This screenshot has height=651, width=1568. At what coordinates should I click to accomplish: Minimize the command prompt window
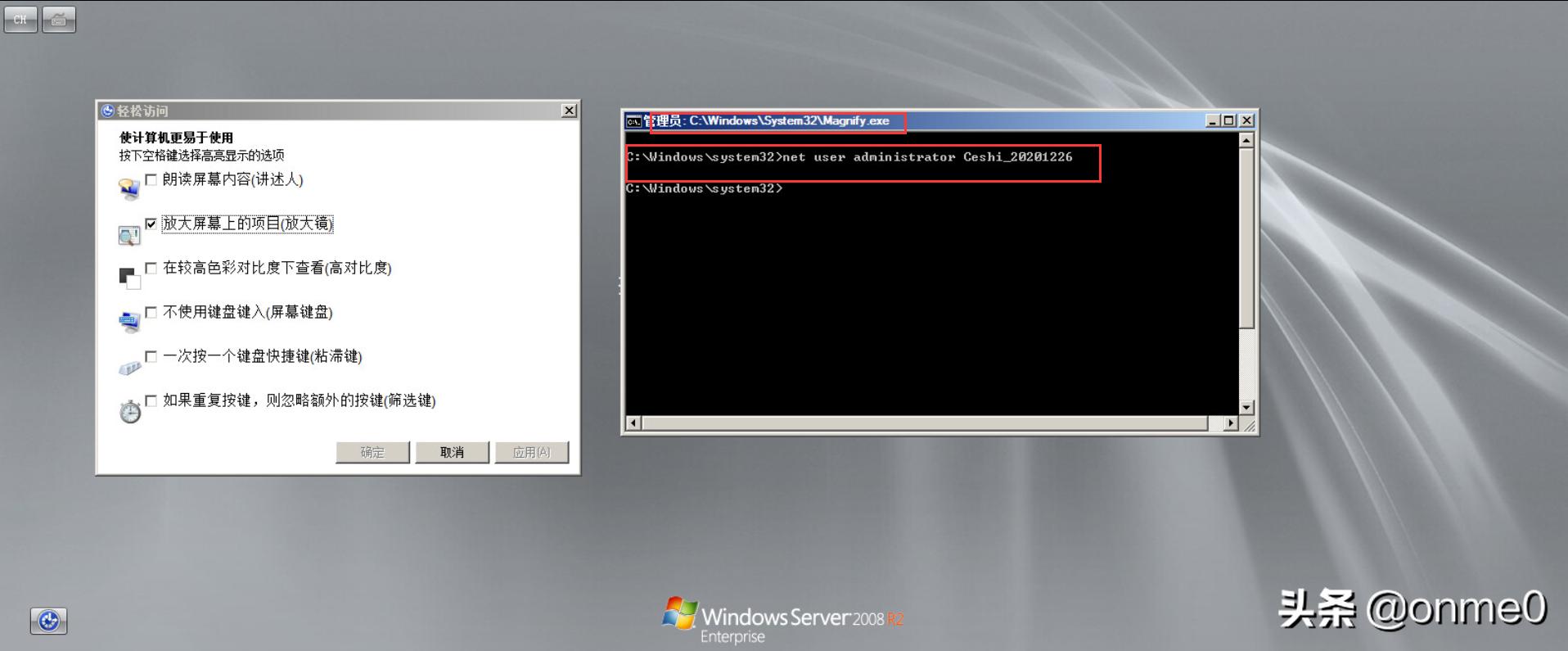pos(1213,120)
